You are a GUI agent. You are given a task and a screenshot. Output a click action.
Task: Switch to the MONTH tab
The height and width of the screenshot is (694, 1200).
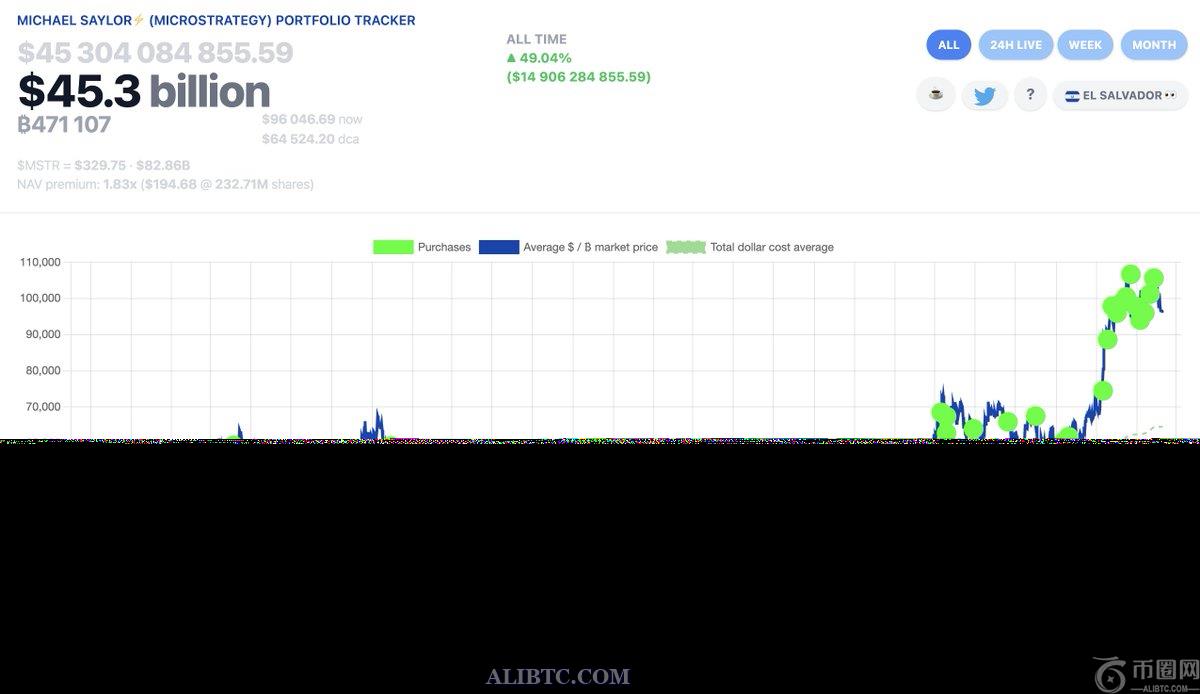(1154, 45)
